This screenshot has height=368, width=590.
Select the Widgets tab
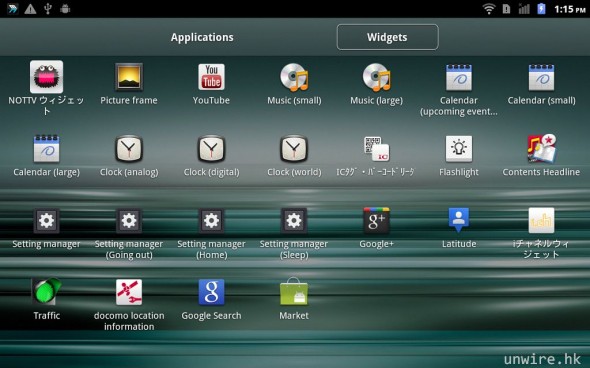[x=387, y=37]
